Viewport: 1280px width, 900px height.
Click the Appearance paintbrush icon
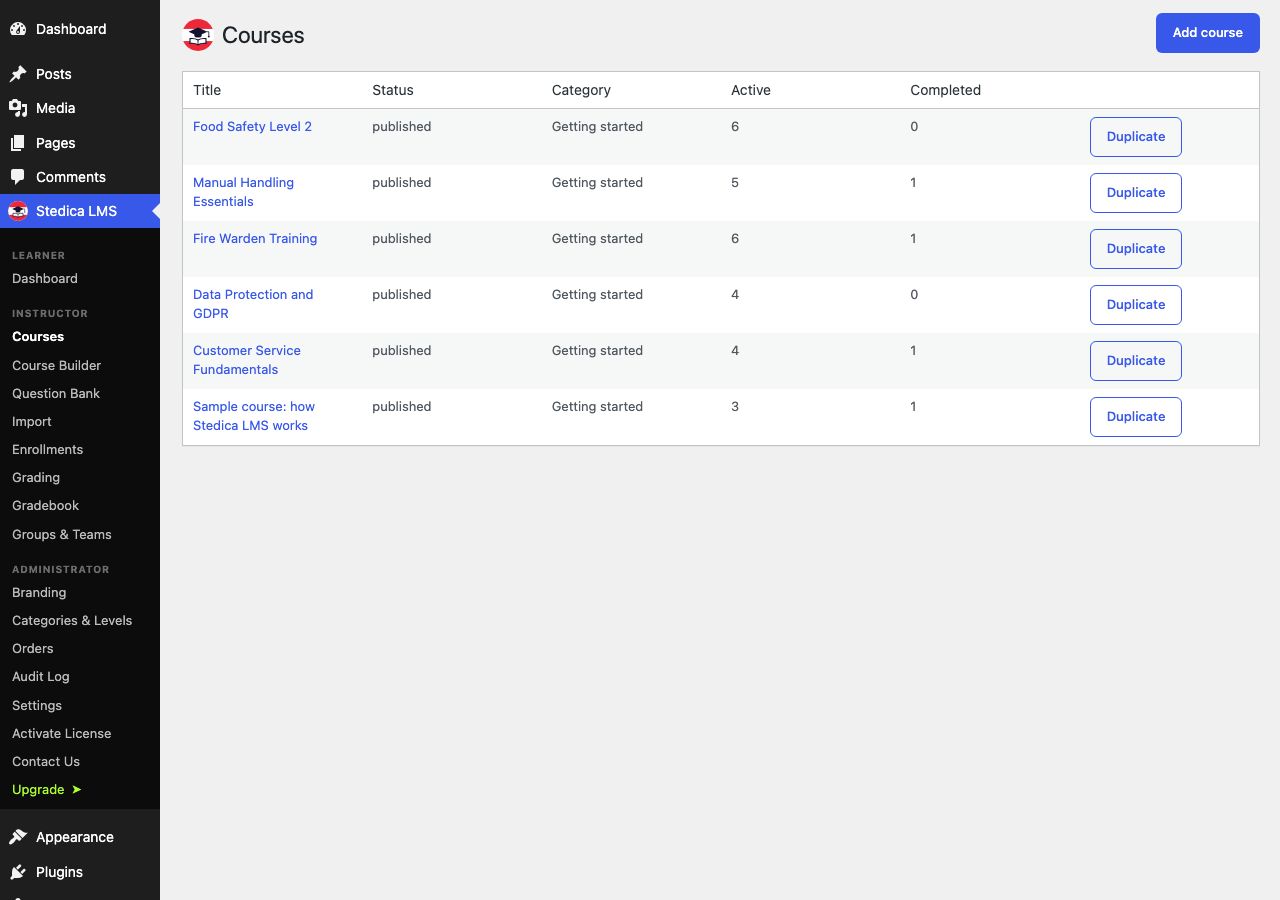(18, 837)
